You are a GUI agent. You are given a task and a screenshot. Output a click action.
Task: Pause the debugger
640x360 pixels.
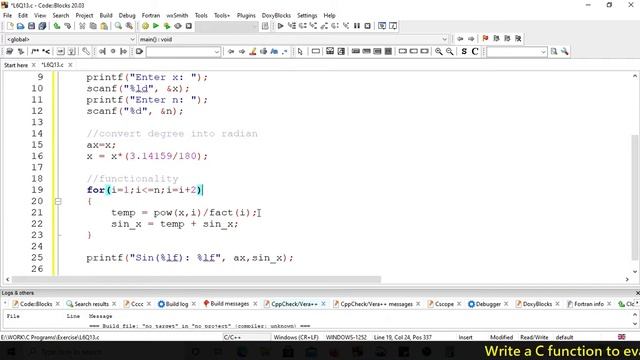(x=357, y=26)
